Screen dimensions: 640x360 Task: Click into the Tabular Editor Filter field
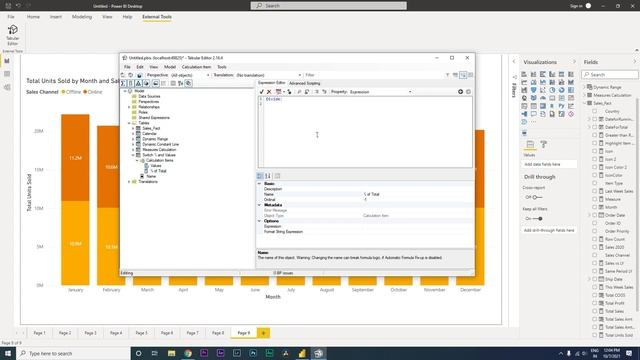(373, 75)
